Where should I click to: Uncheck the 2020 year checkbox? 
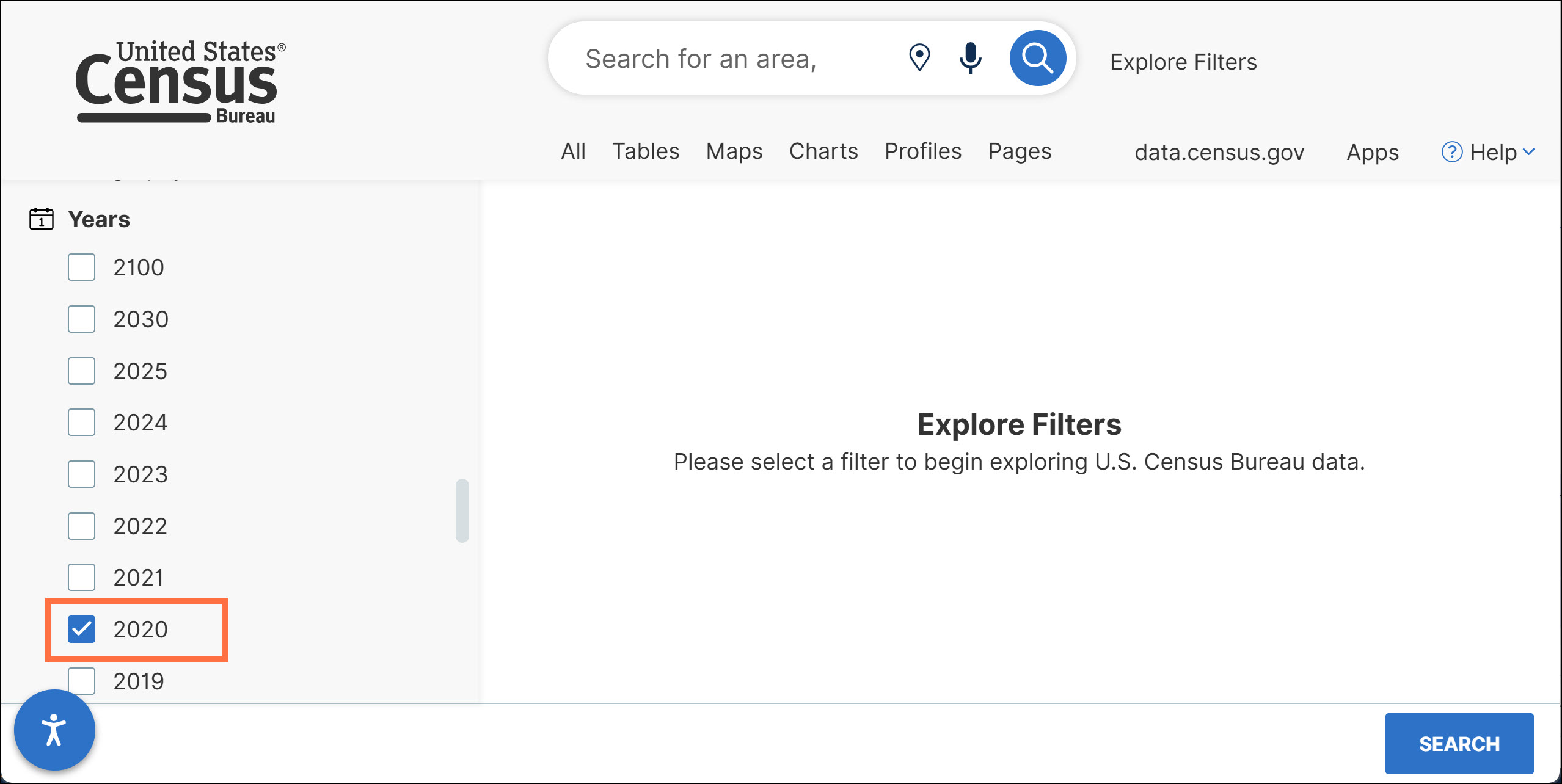point(82,629)
